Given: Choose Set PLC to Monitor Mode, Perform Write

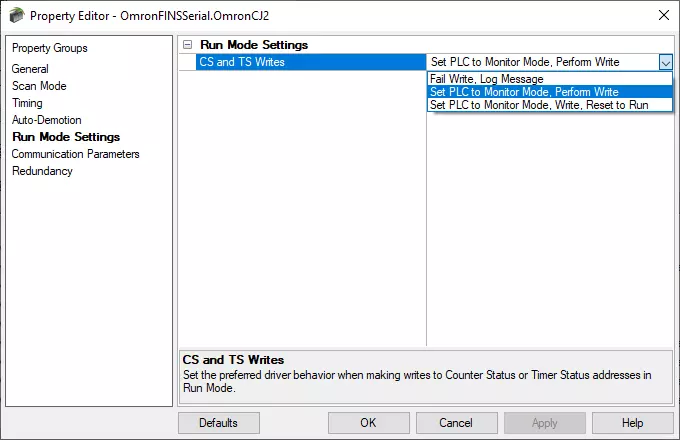Looking at the screenshot, I should (x=549, y=92).
